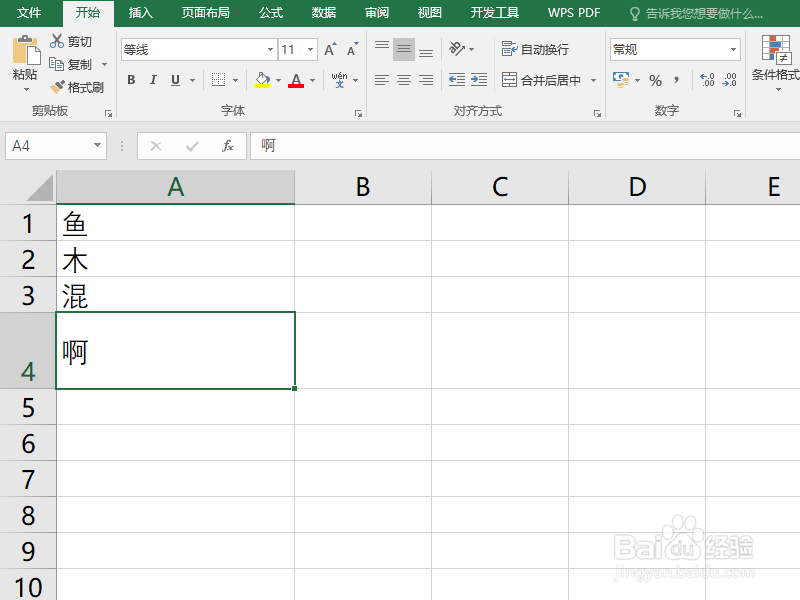Click insert function fx icon

coord(228,146)
